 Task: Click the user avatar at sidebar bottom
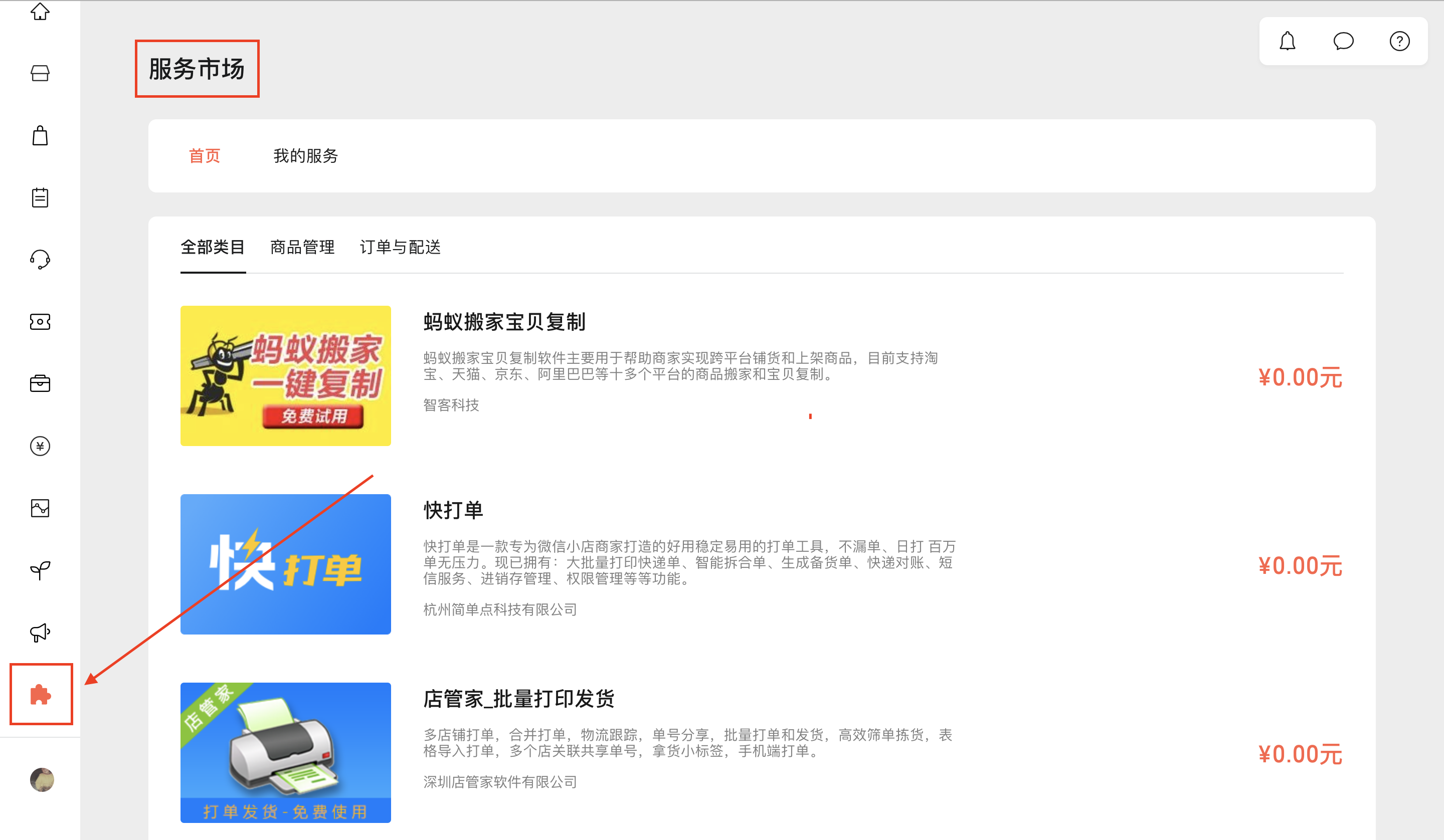42,780
